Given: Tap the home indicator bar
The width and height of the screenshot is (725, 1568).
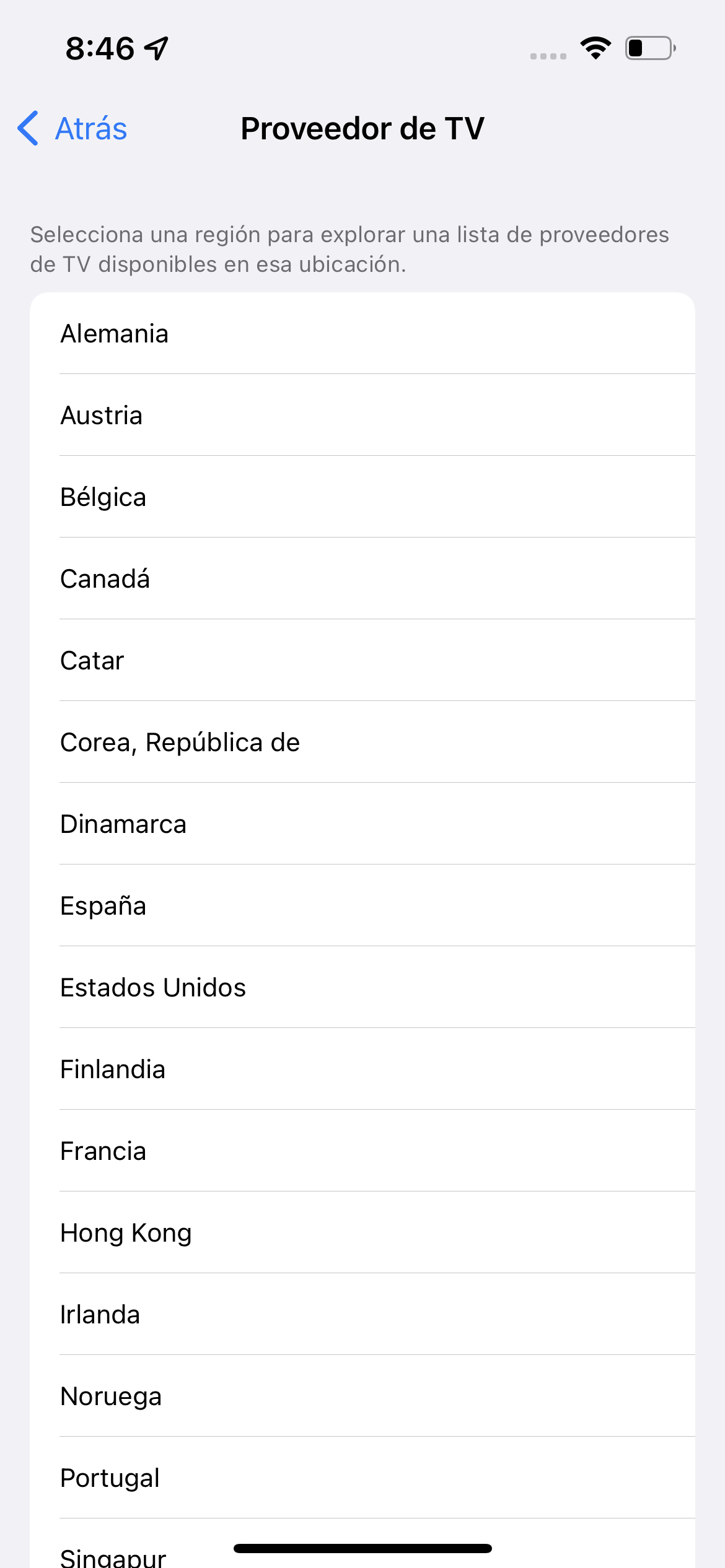Looking at the screenshot, I should [x=362, y=1548].
